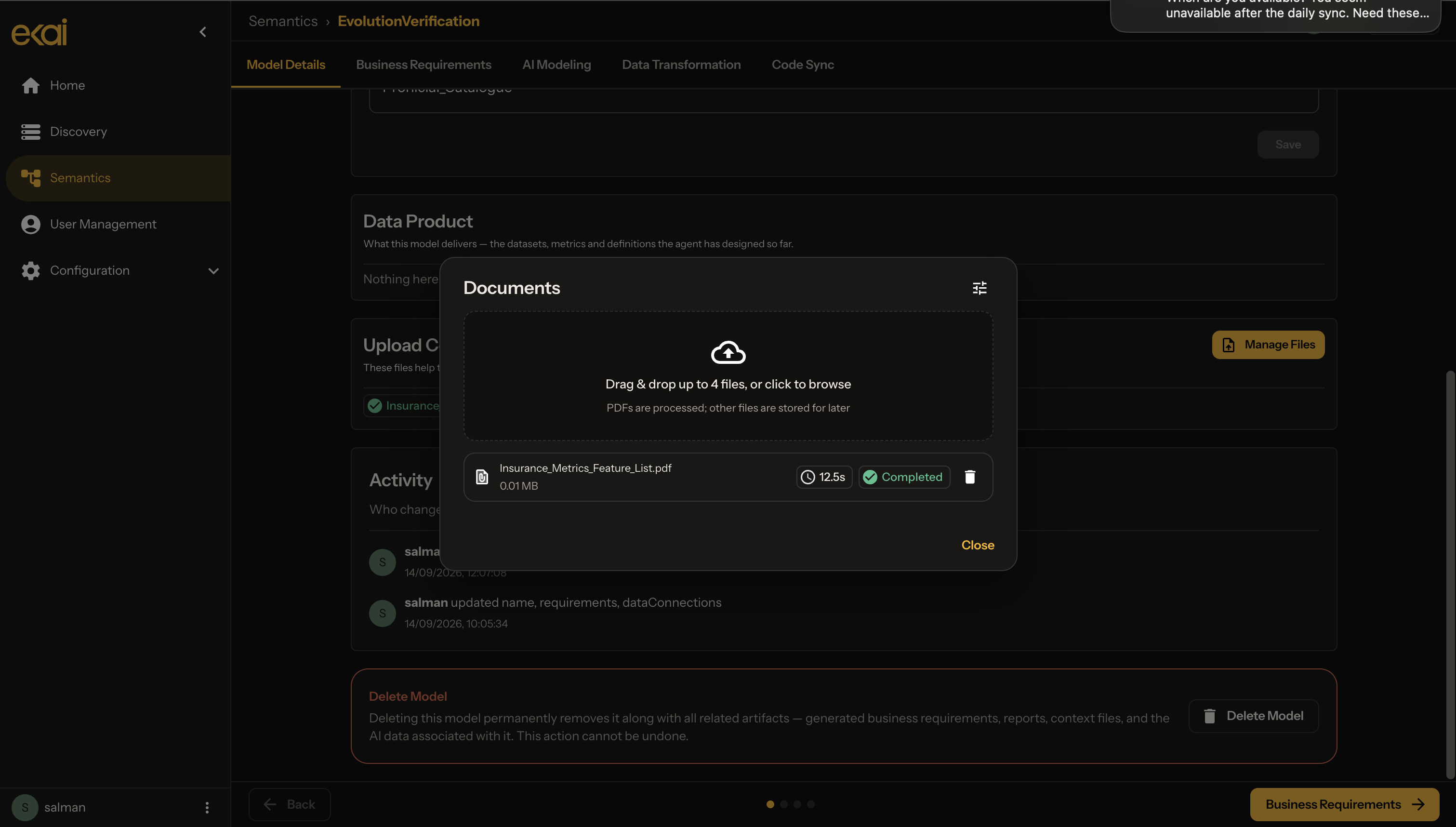Screen dimensions: 1456x827
Task: Click the Delete Model button
Action: coord(1253,716)
